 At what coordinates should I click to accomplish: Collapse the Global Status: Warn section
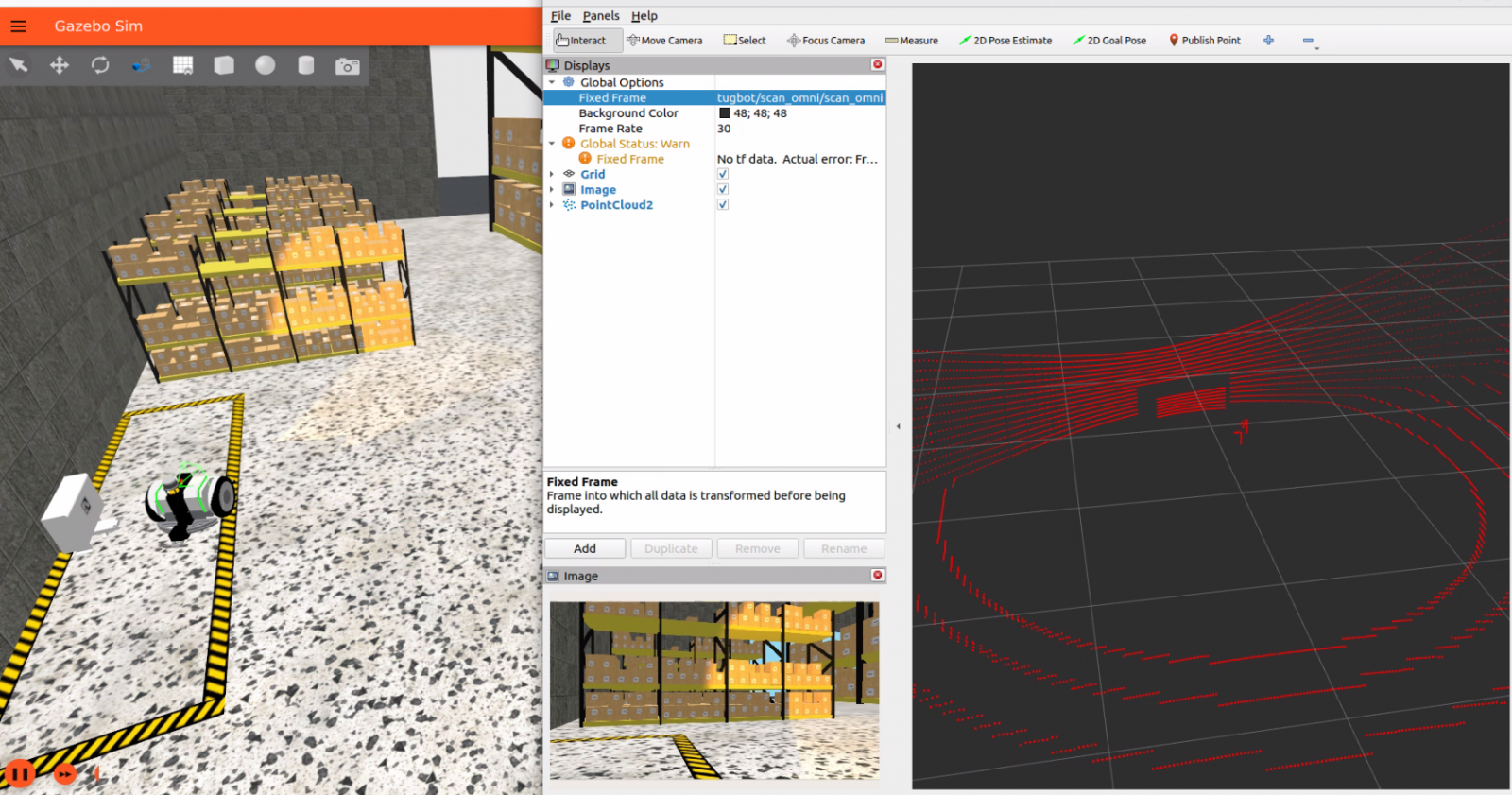pyautogui.click(x=552, y=144)
